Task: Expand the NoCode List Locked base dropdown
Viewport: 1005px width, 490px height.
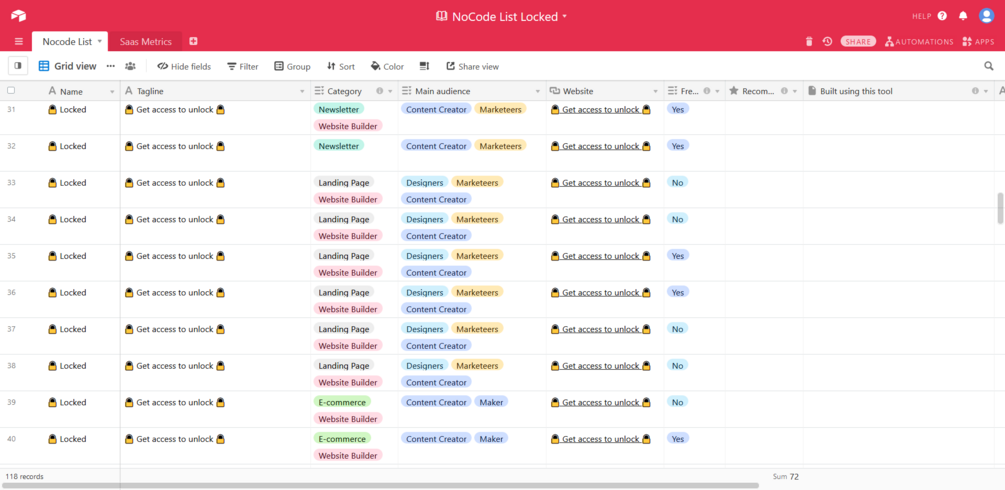Action: tap(565, 16)
